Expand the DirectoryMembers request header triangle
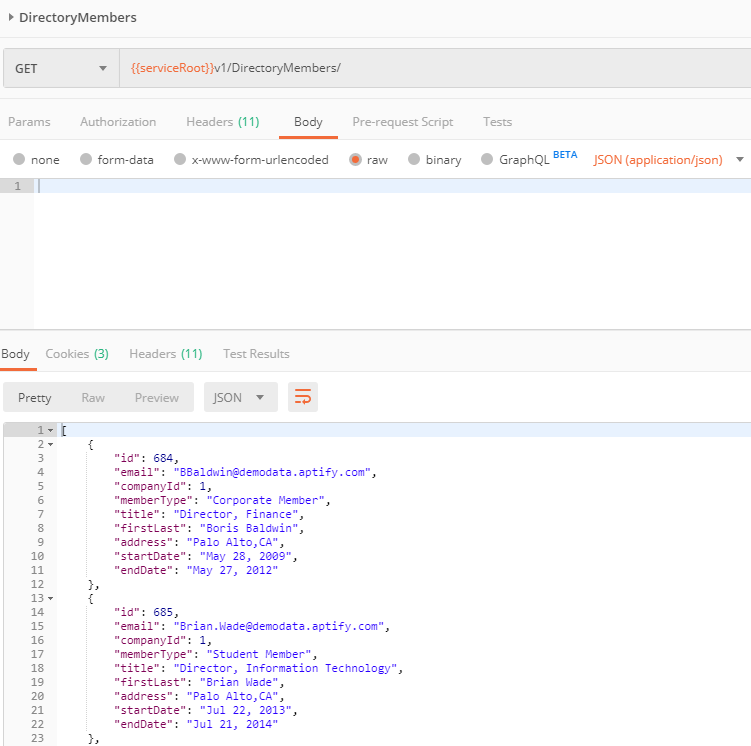Screen dimensions: 751x746 [x=11, y=17]
